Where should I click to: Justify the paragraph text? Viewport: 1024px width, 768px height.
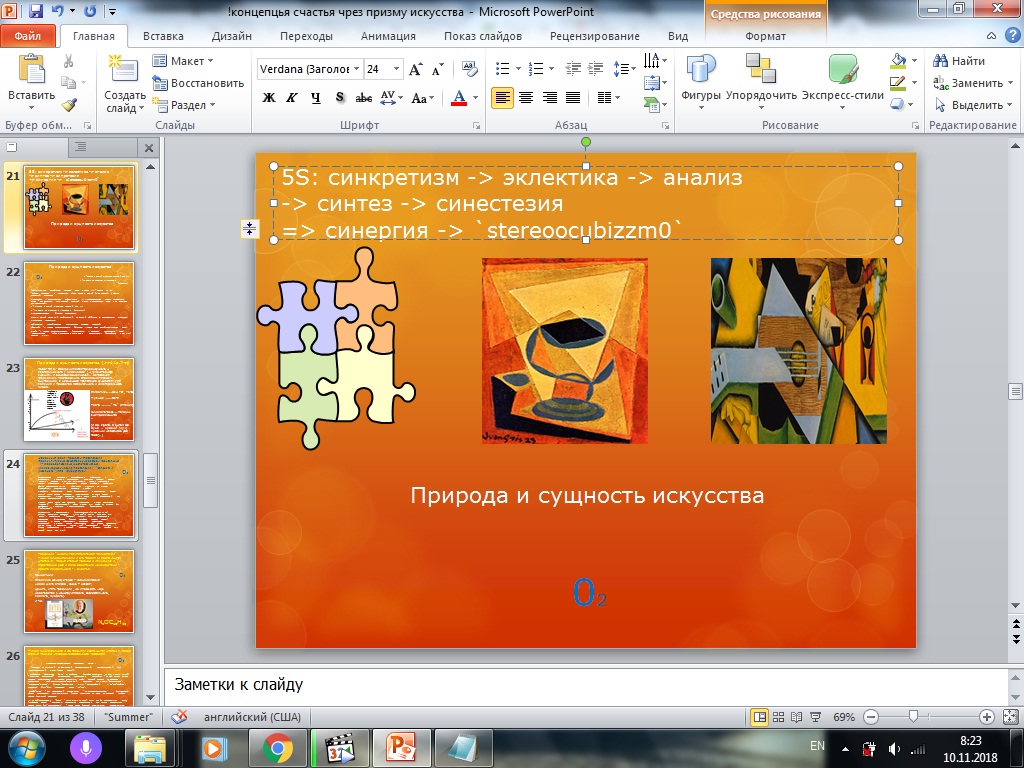pos(573,98)
